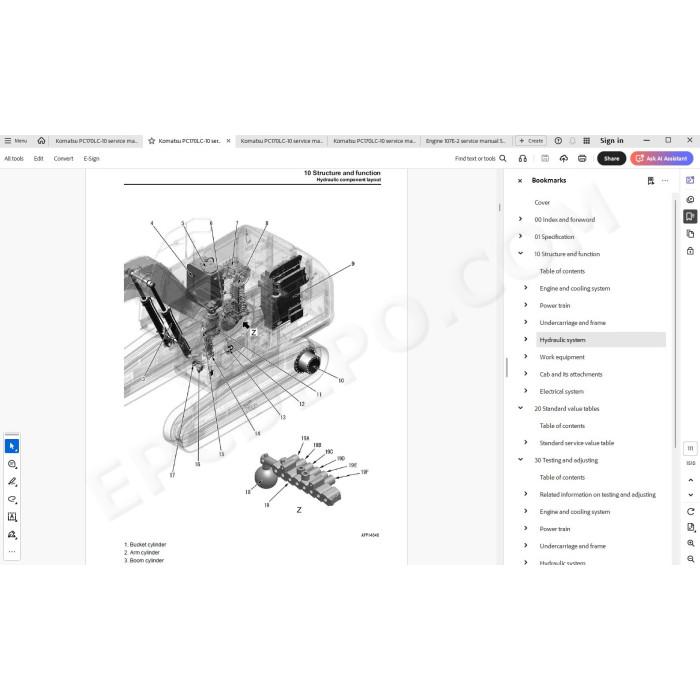
Task: Switch to the first Komatsu PC170LC-10 tab
Action: pos(96,141)
